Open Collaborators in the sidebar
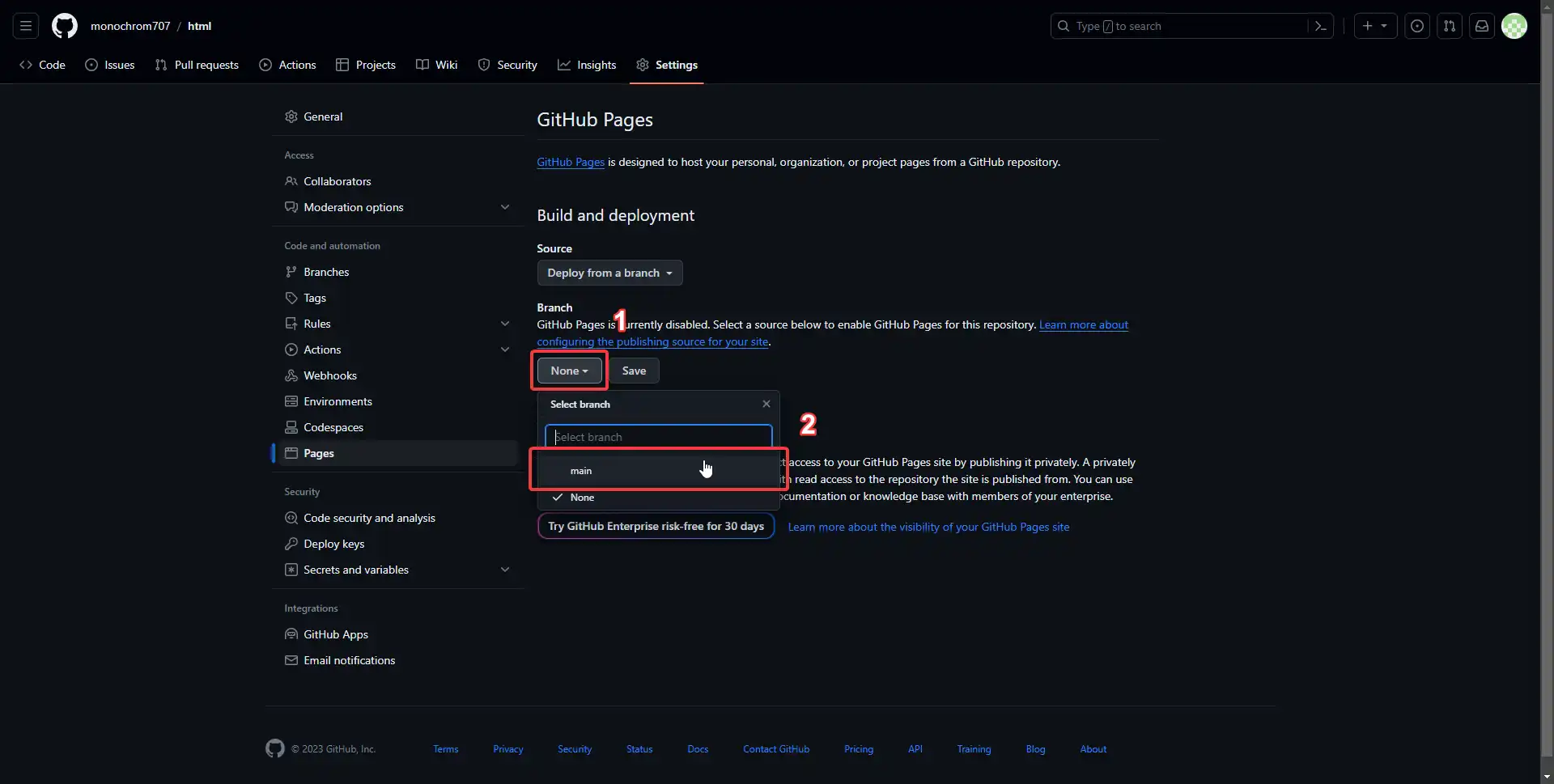This screenshot has height=784, width=1554. click(x=397, y=181)
